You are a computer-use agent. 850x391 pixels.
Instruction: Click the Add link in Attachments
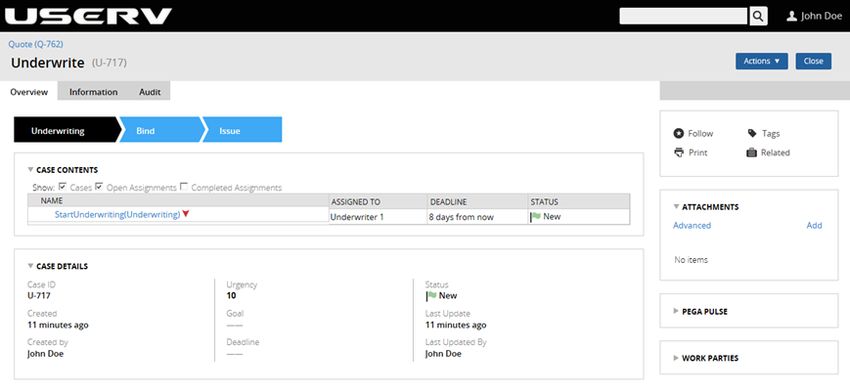coord(814,226)
